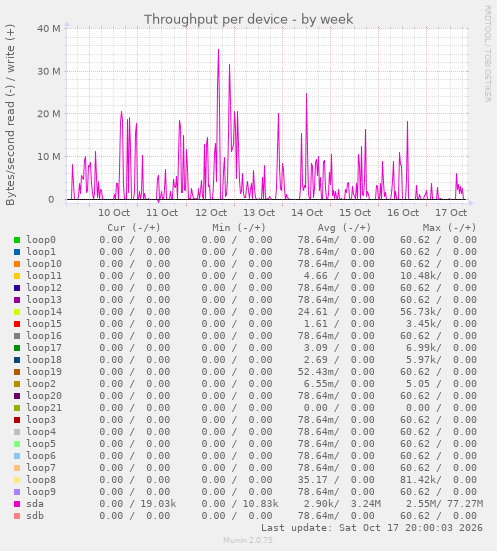
Task: Select the loop20 legend label
Action: 44,396
